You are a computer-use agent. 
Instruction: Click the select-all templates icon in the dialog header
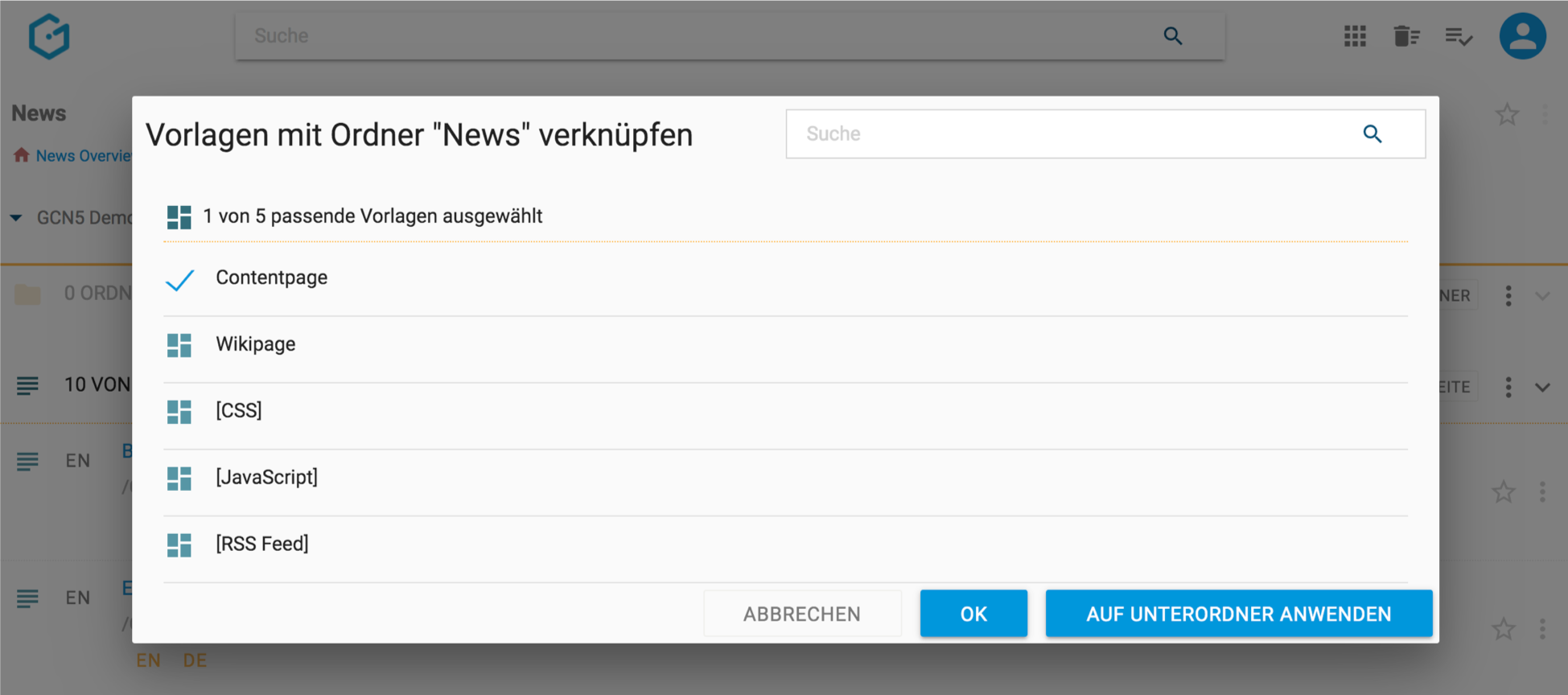[179, 217]
